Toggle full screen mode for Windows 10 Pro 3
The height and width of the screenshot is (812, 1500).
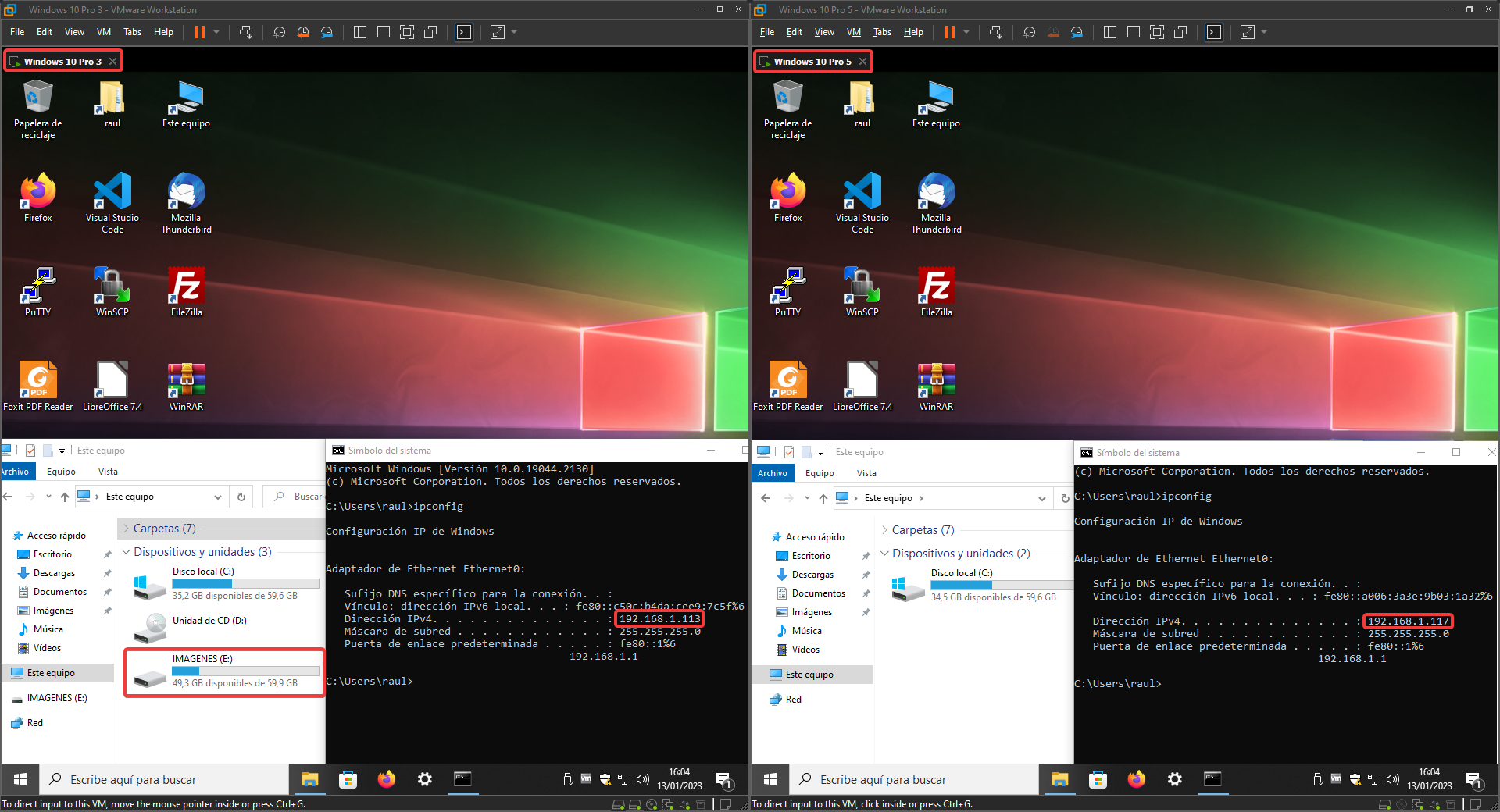[x=407, y=32]
